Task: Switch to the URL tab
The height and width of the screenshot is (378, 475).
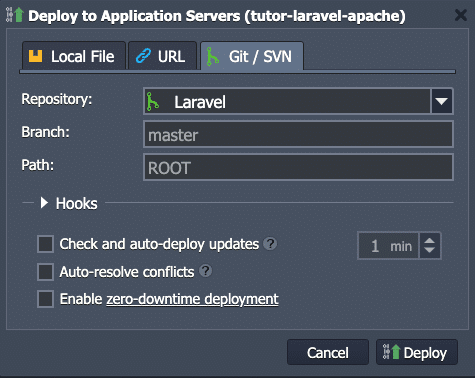Action: coord(162,56)
